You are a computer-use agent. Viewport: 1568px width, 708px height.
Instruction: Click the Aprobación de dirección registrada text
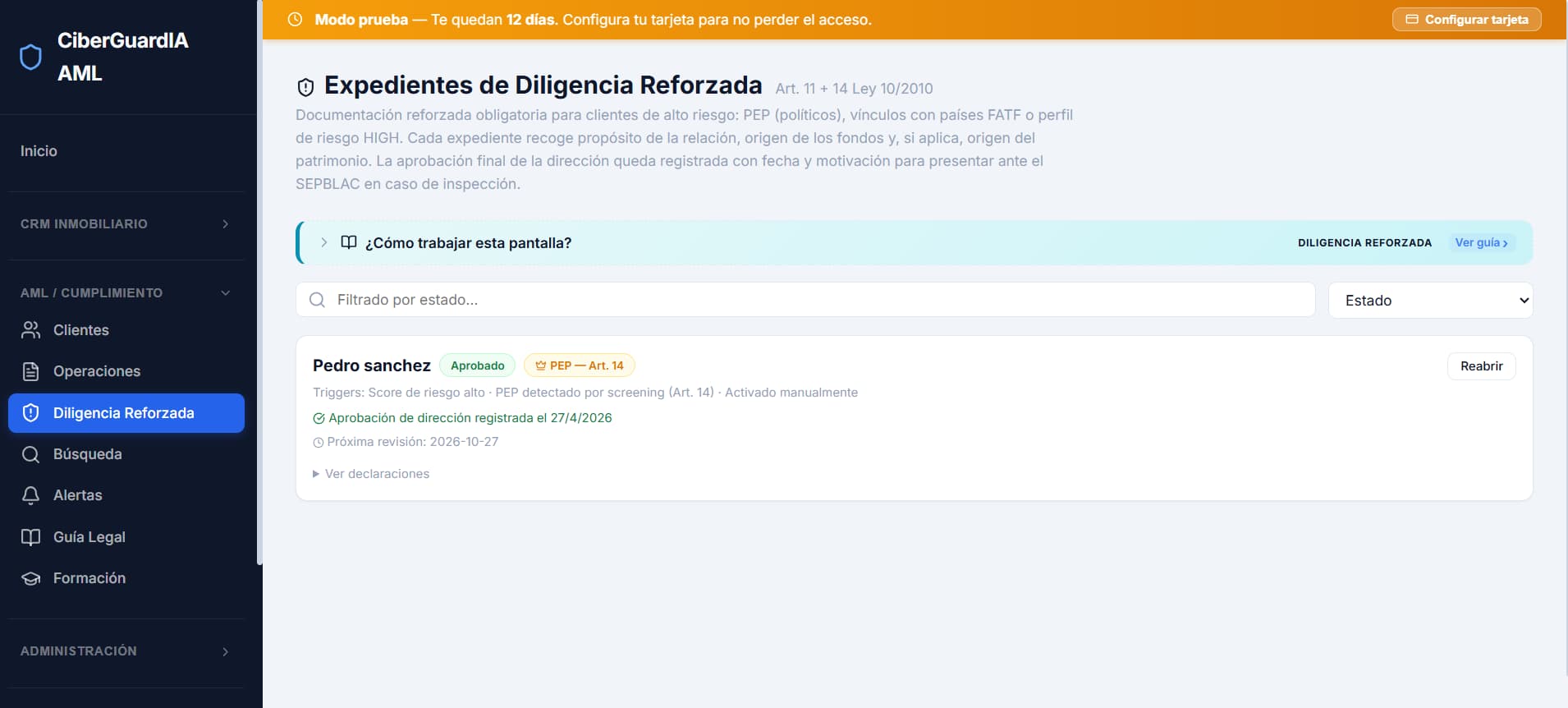[470, 418]
